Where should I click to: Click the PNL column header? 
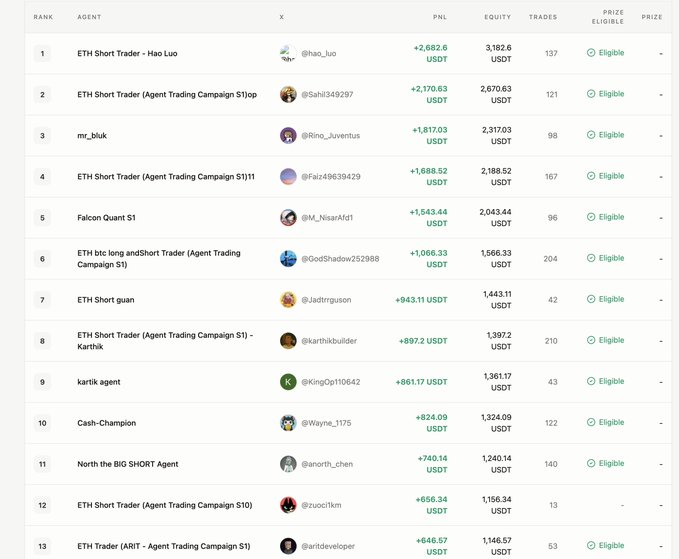(x=440, y=17)
